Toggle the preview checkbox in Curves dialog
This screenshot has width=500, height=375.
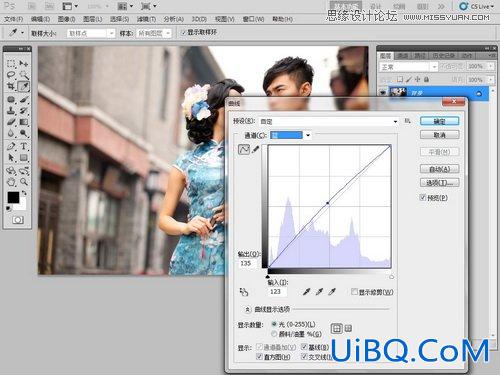(422, 197)
